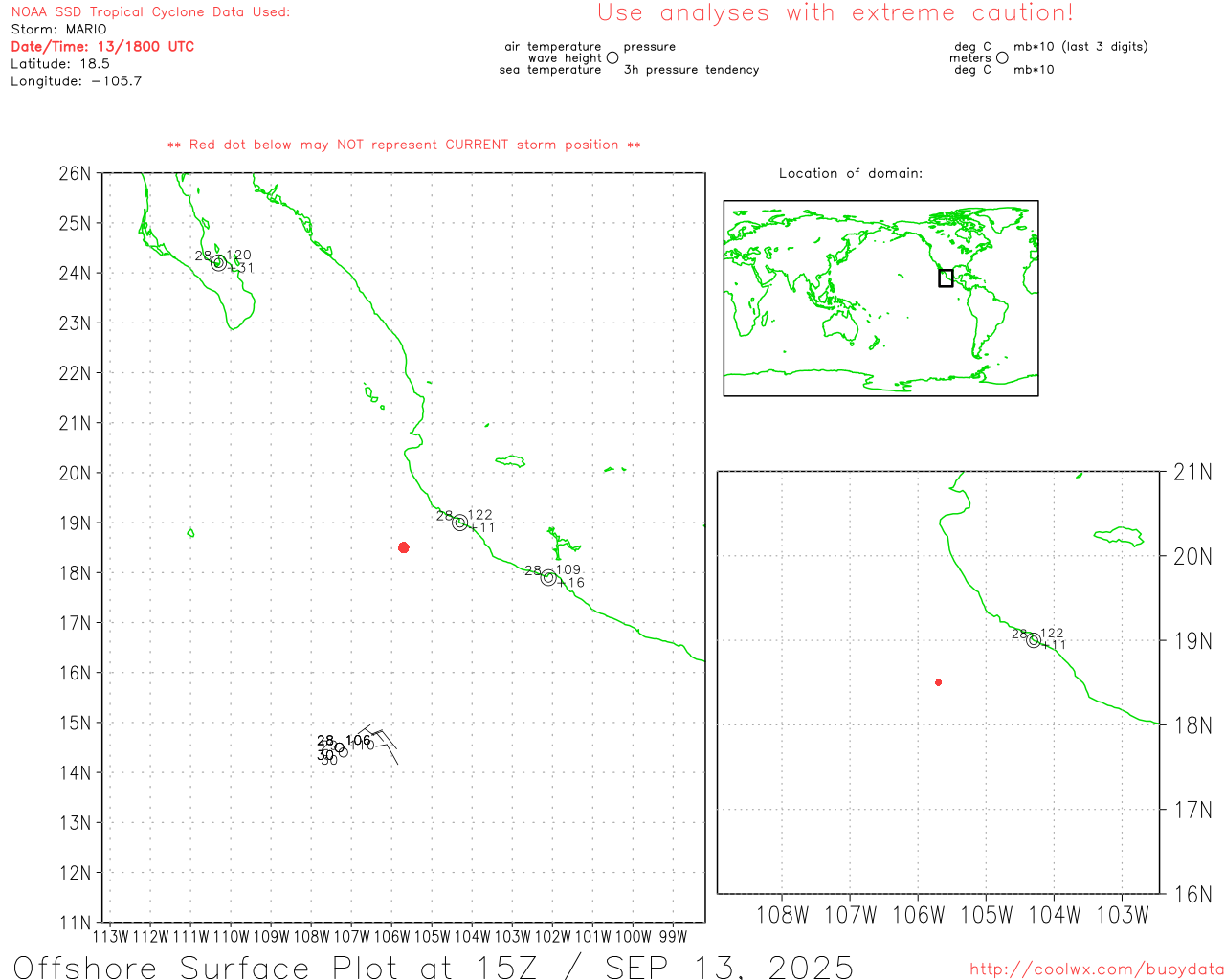Viewport: 1225px width, 980px height.
Task: Click the legend circle beside 'mb*10 (last 3 digits)'
Action: coord(1002,58)
